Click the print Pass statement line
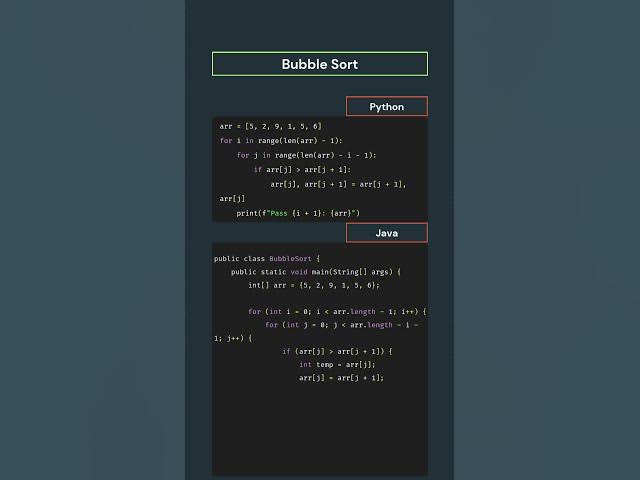Viewport: 640px width, 480px height. pyautogui.click(x=298, y=213)
